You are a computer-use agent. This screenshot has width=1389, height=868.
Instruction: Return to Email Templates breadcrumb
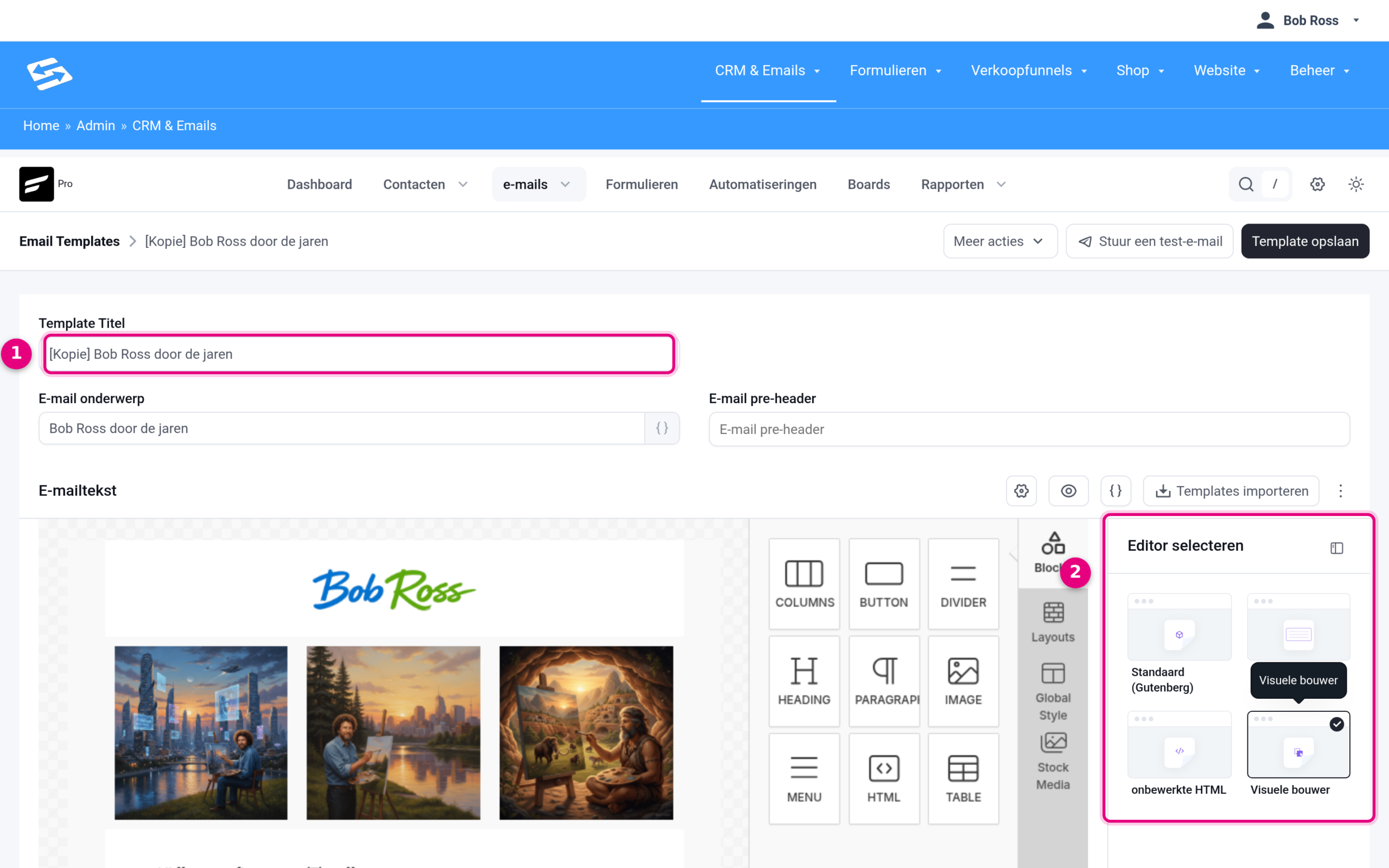[69, 241]
